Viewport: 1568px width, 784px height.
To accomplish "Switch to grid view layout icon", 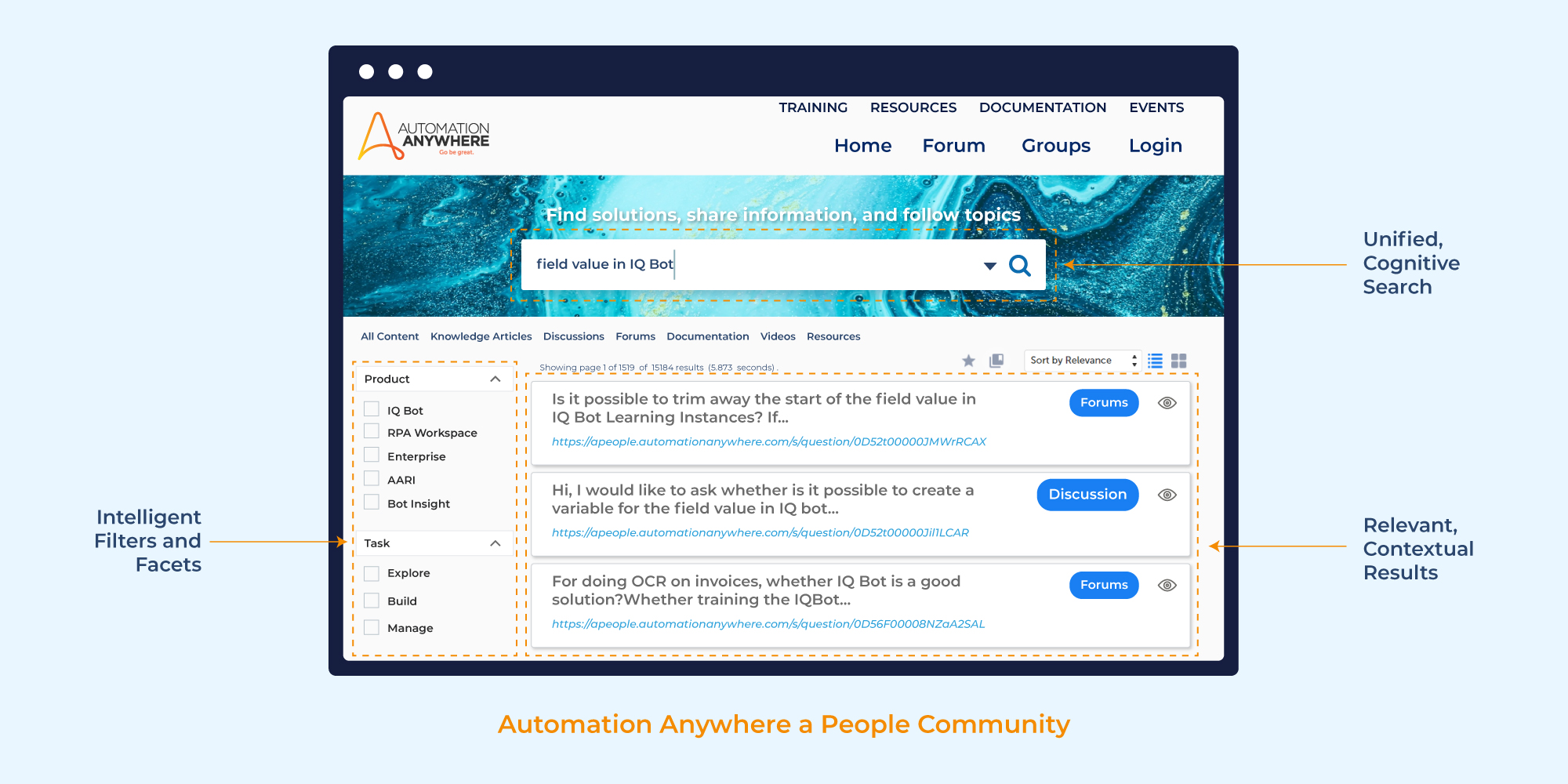I will pos(1179,361).
